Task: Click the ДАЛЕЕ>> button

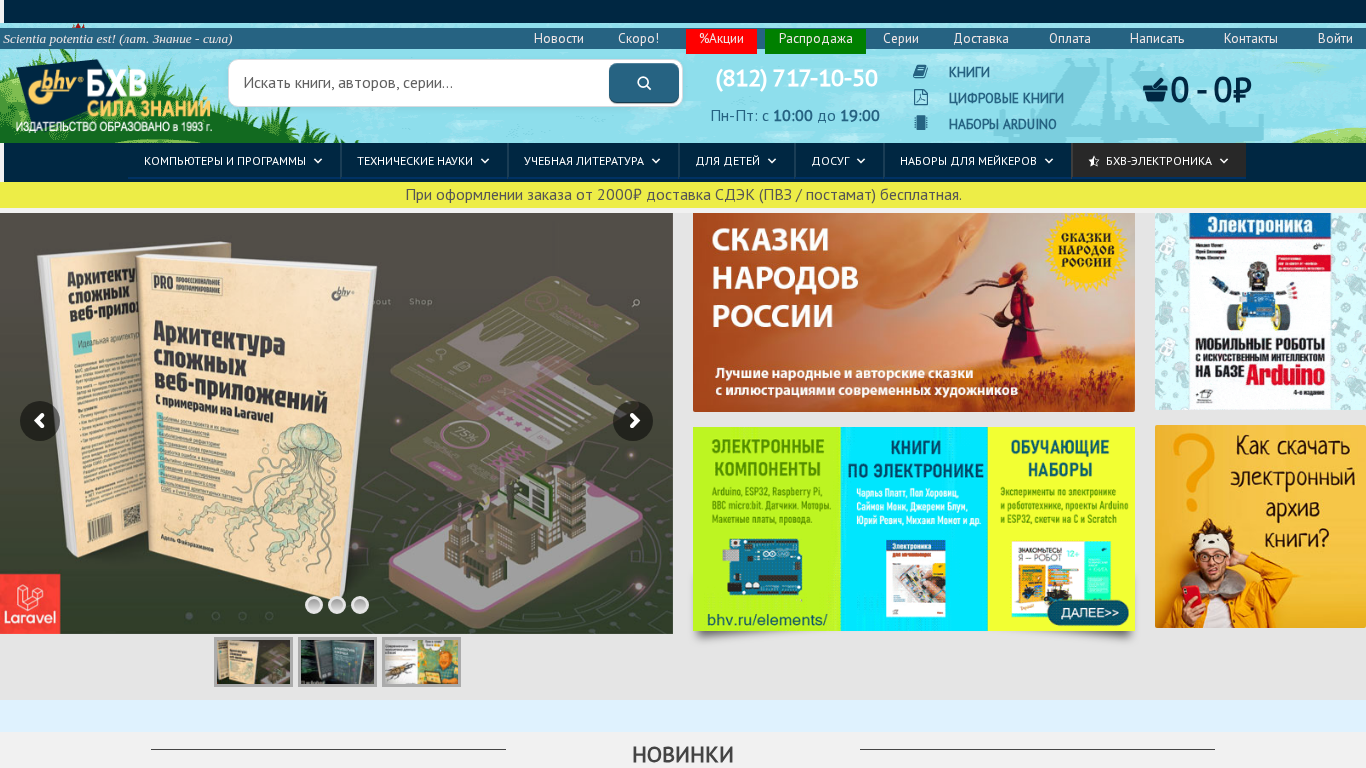Action: point(1088,613)
